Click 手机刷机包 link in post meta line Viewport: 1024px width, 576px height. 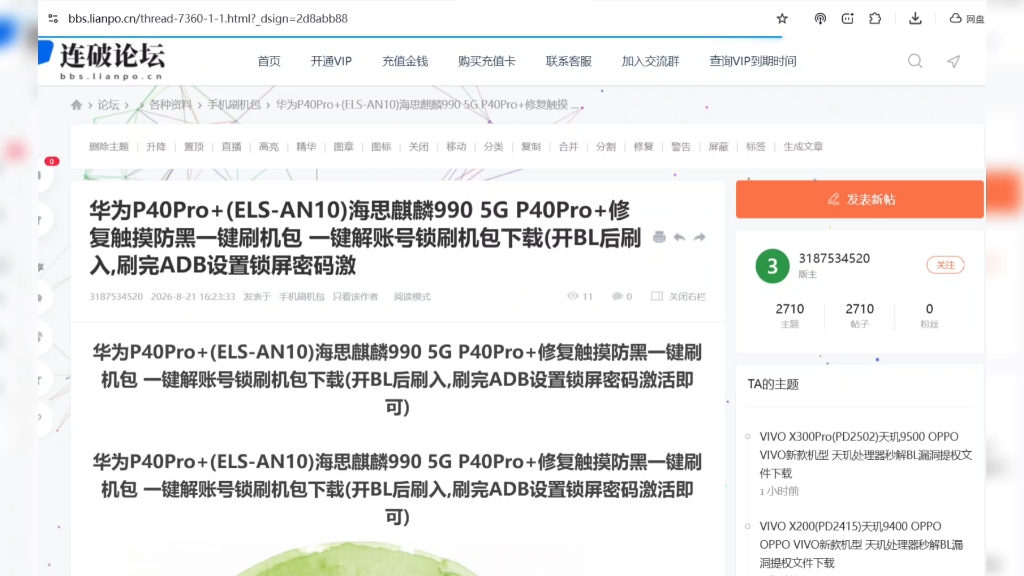302,296
